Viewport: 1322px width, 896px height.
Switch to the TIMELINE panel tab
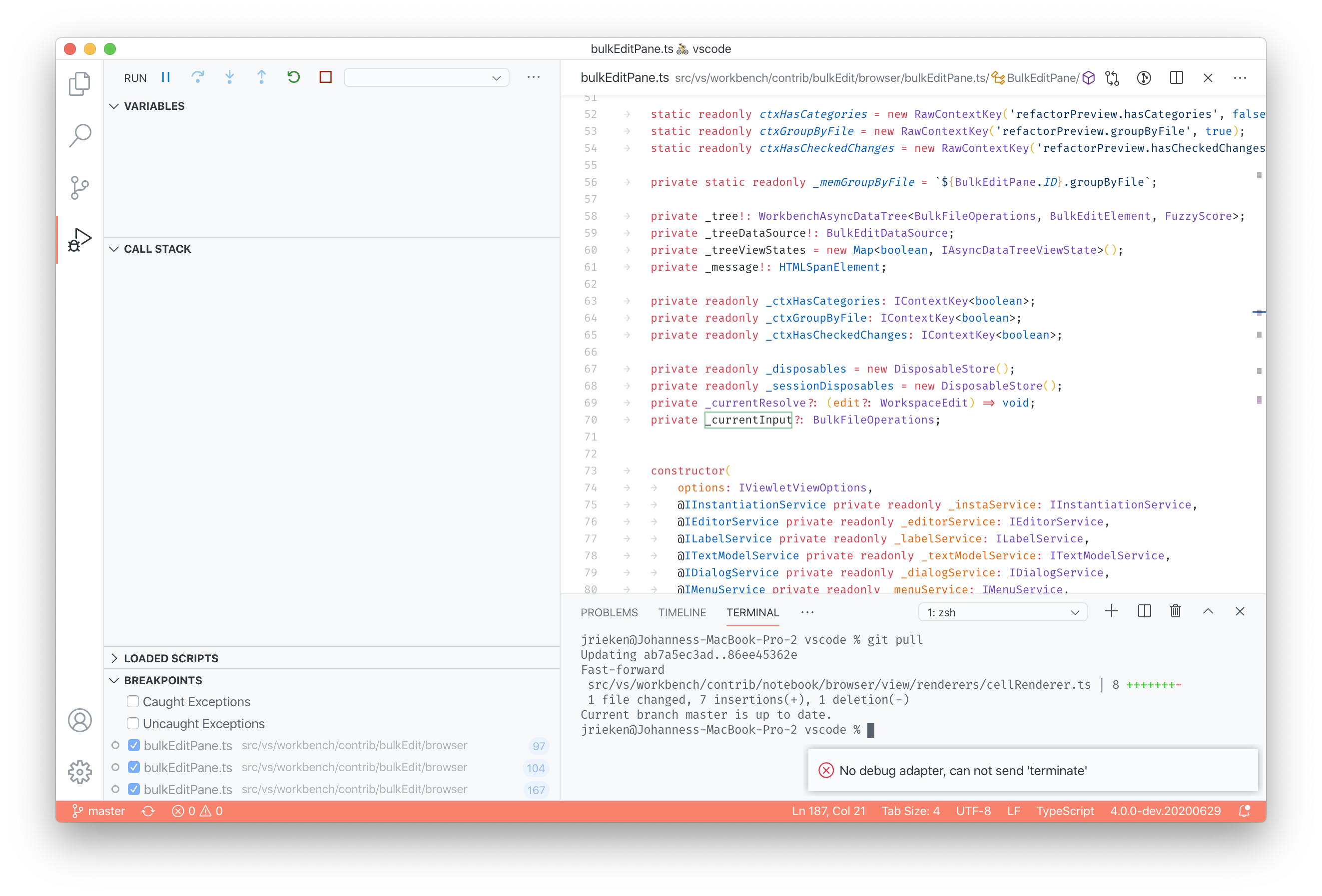682,612
